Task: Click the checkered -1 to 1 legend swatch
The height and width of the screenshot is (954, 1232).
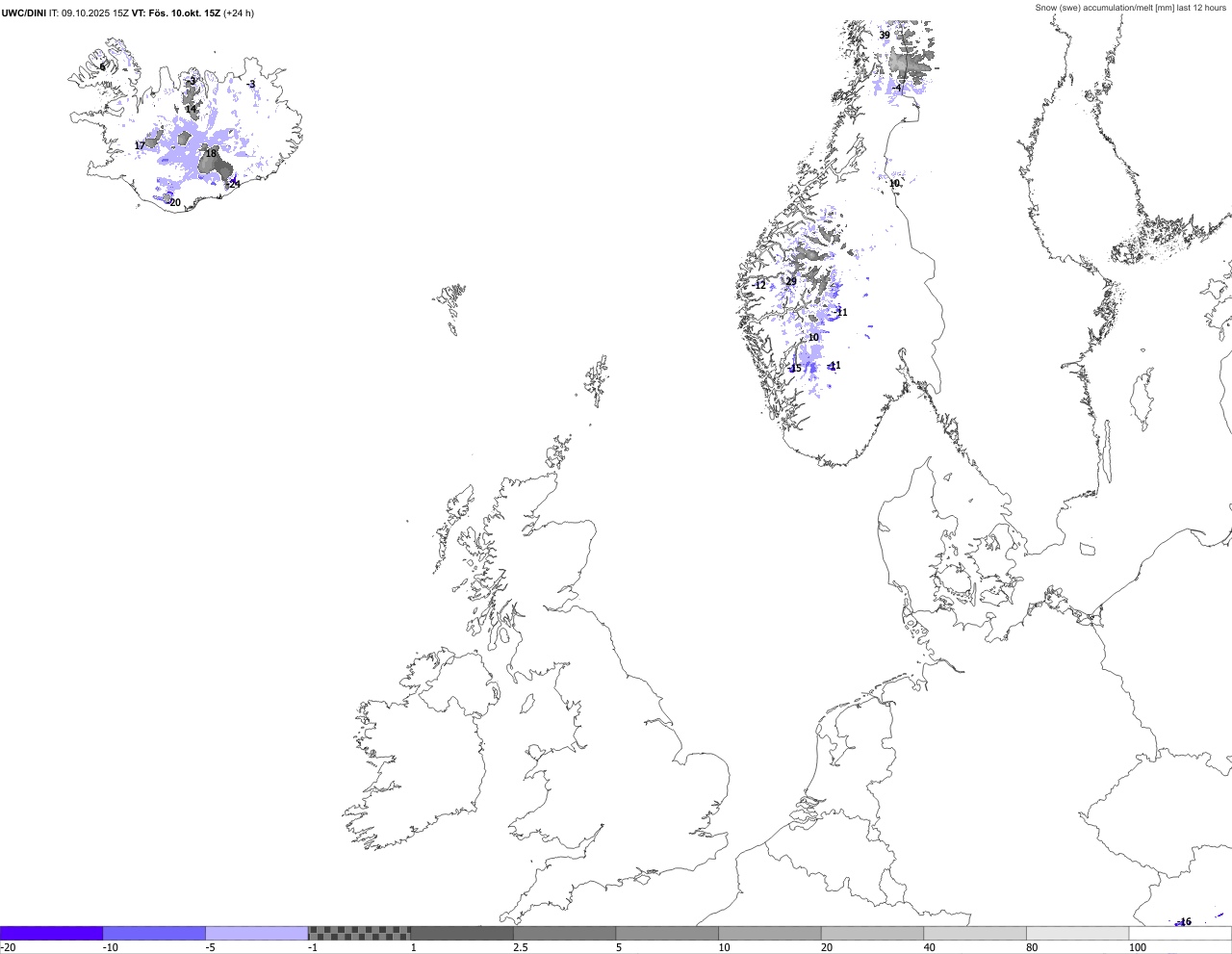Action: (359, 933)
